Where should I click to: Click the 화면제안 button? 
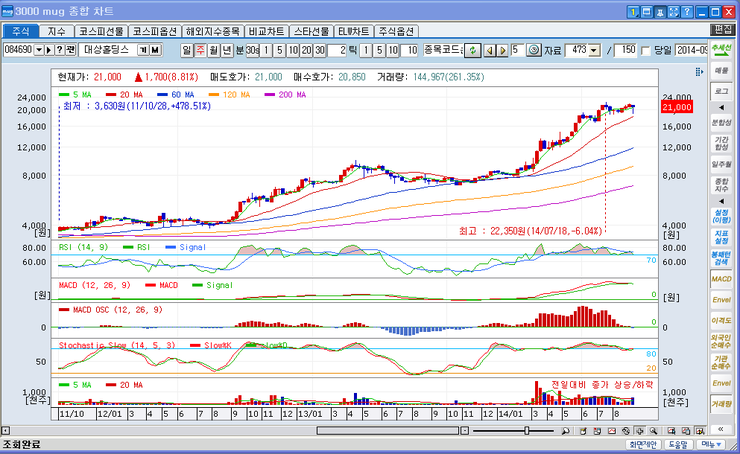[643, 445]
